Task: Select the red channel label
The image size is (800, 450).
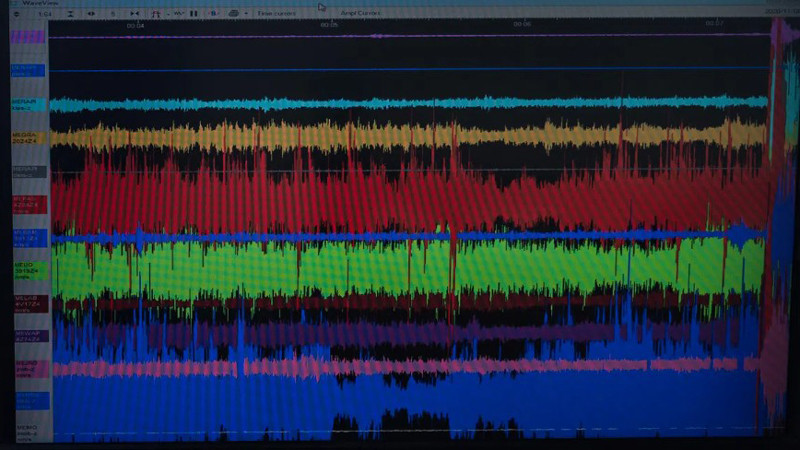Action: (30, 205)
